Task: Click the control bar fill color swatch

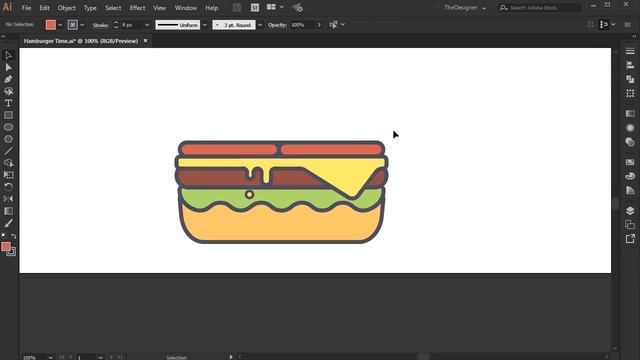Action: point(51,25)
